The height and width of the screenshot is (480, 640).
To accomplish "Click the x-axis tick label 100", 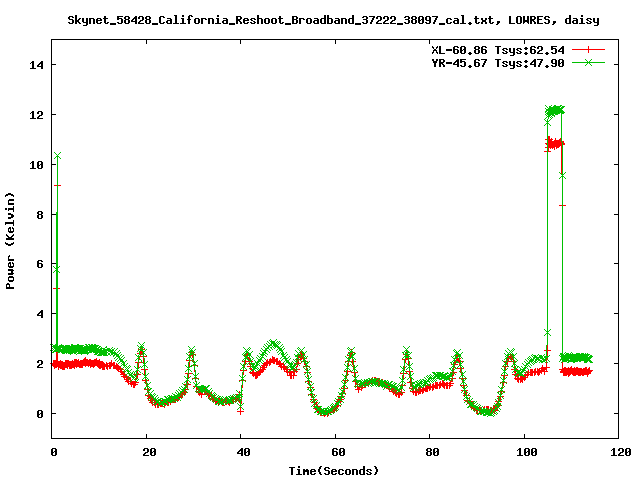I will tap(527, 452).
